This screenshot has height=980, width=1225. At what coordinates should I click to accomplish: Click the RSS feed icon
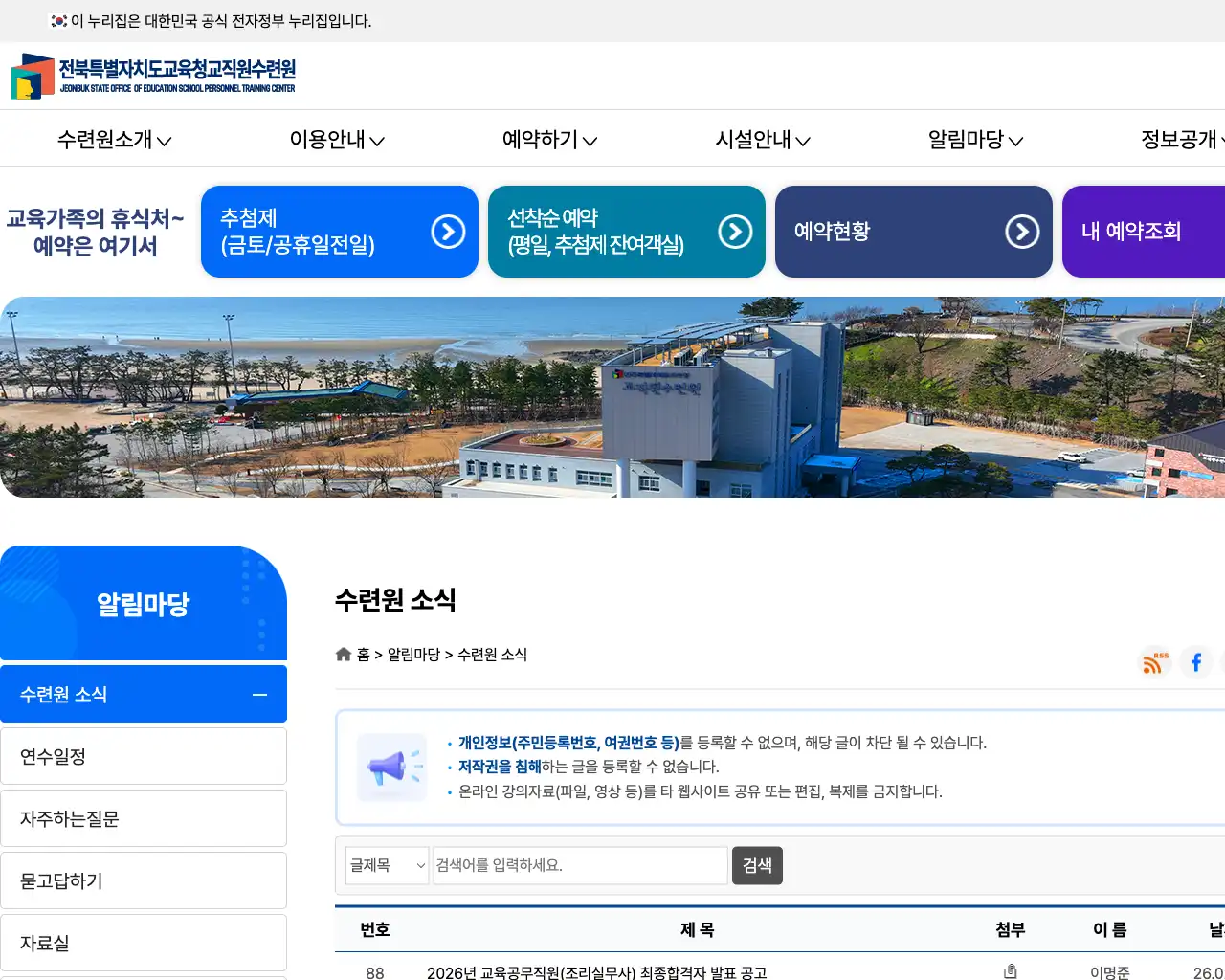(x=1154, y=661)
